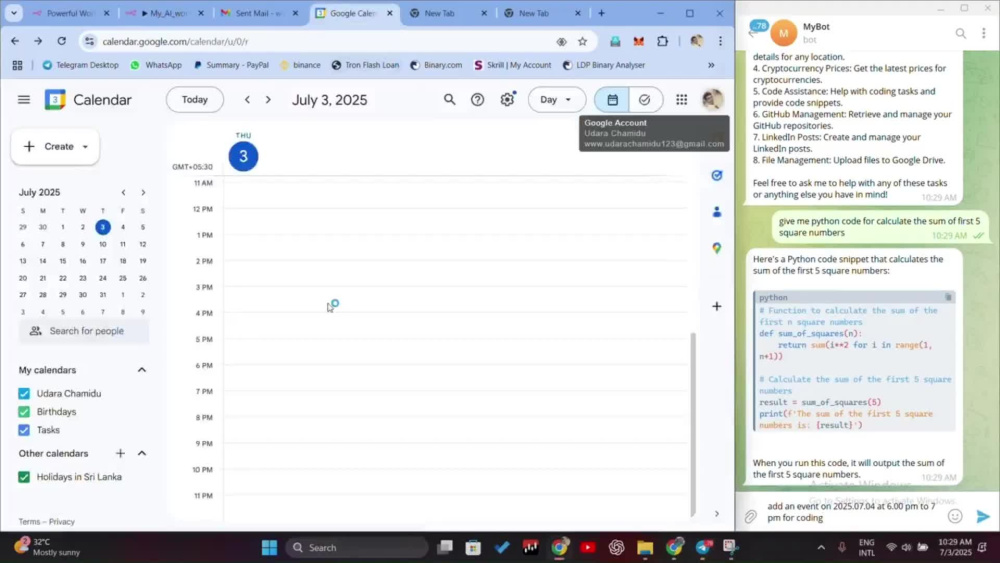Open Maps side panel icon
This screenshot has width=1000, height=563.
click(717, 248)
